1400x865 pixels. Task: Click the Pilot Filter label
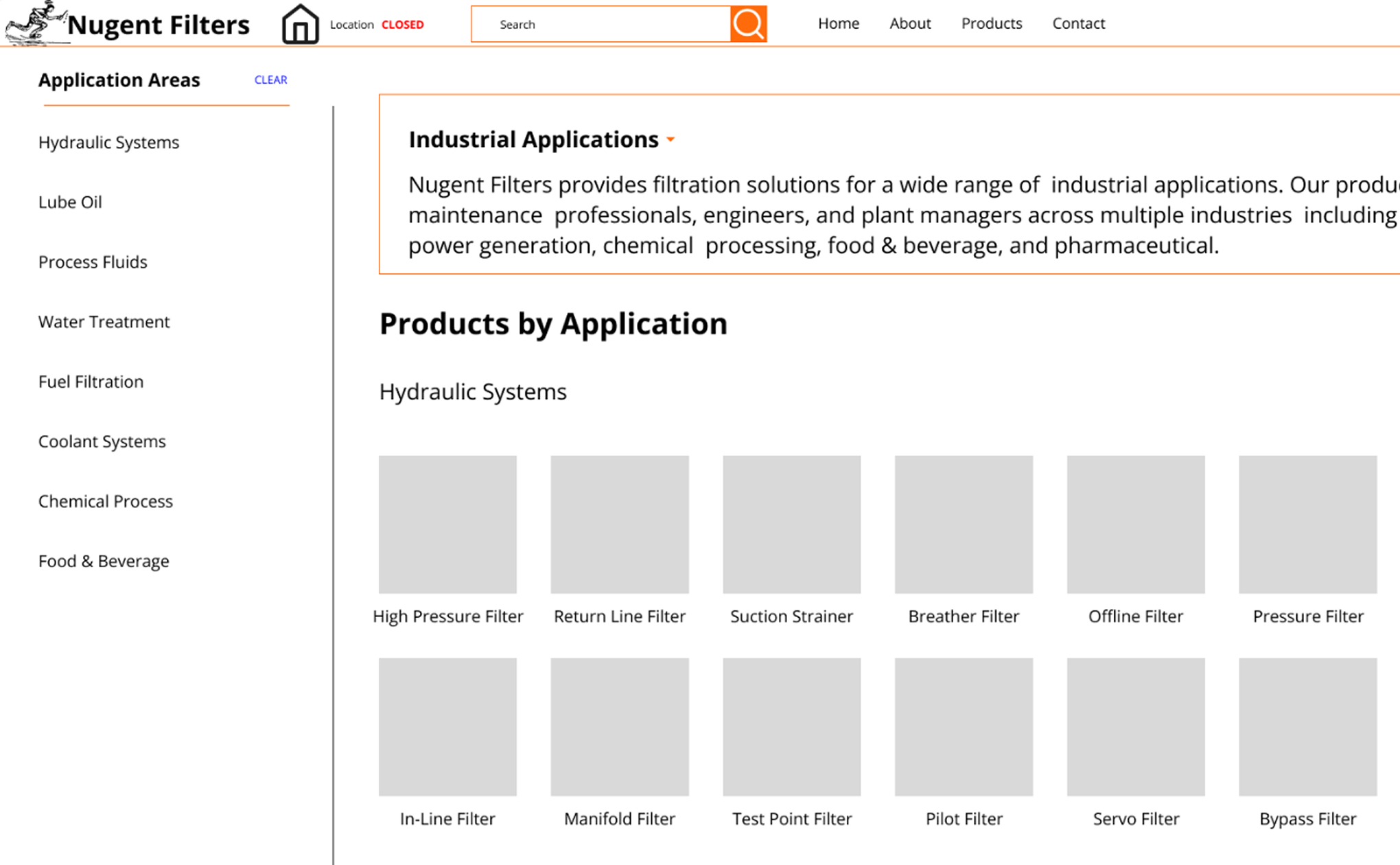tap(964, 819)
